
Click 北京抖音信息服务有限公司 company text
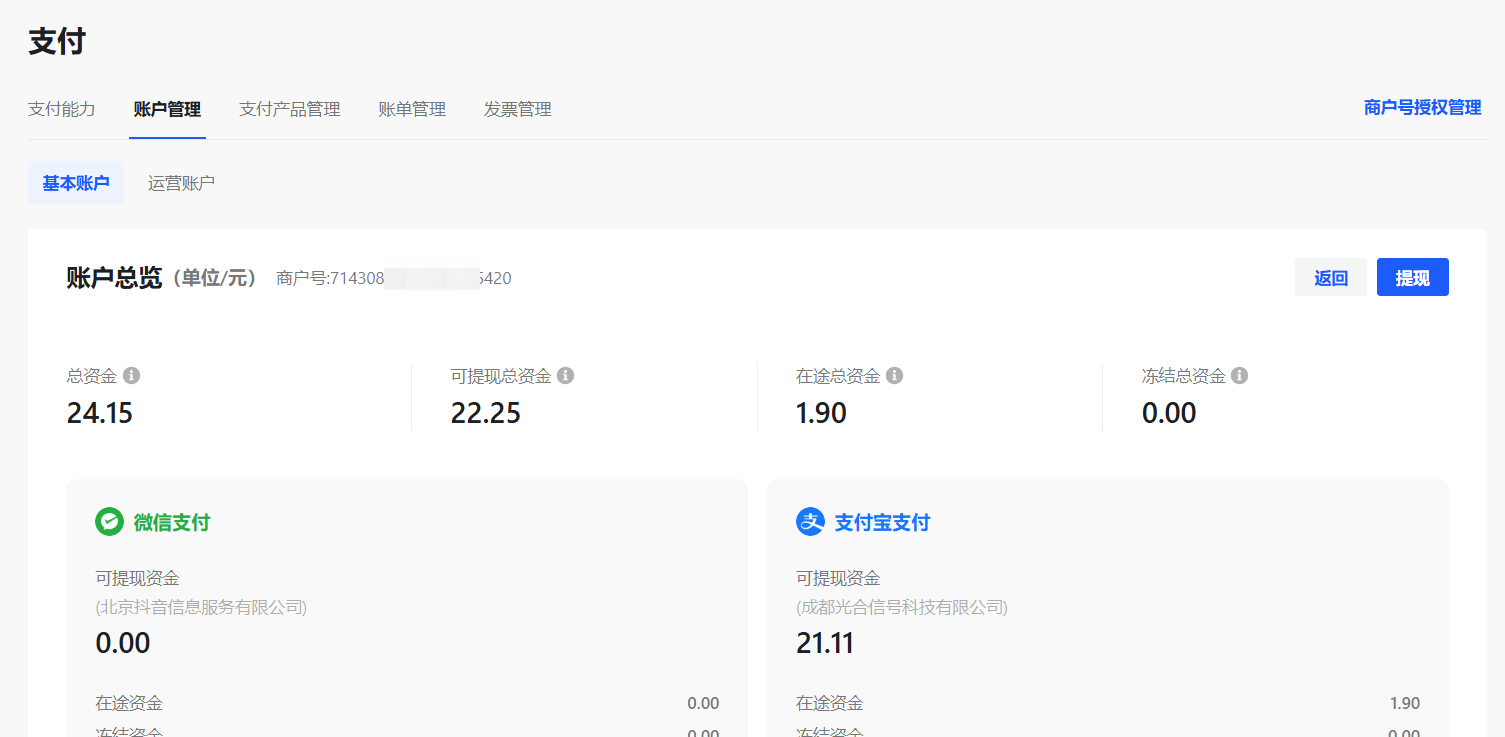(201, 607)
